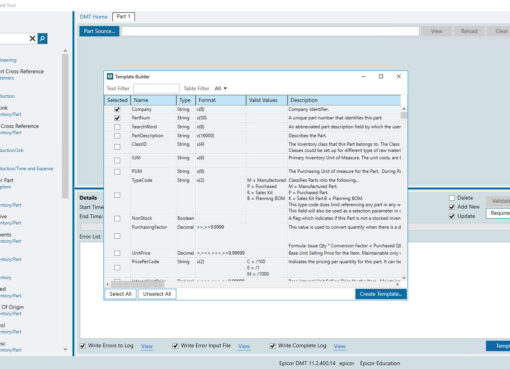Uncheck the PartNum field checkbox

pos(117,118)
